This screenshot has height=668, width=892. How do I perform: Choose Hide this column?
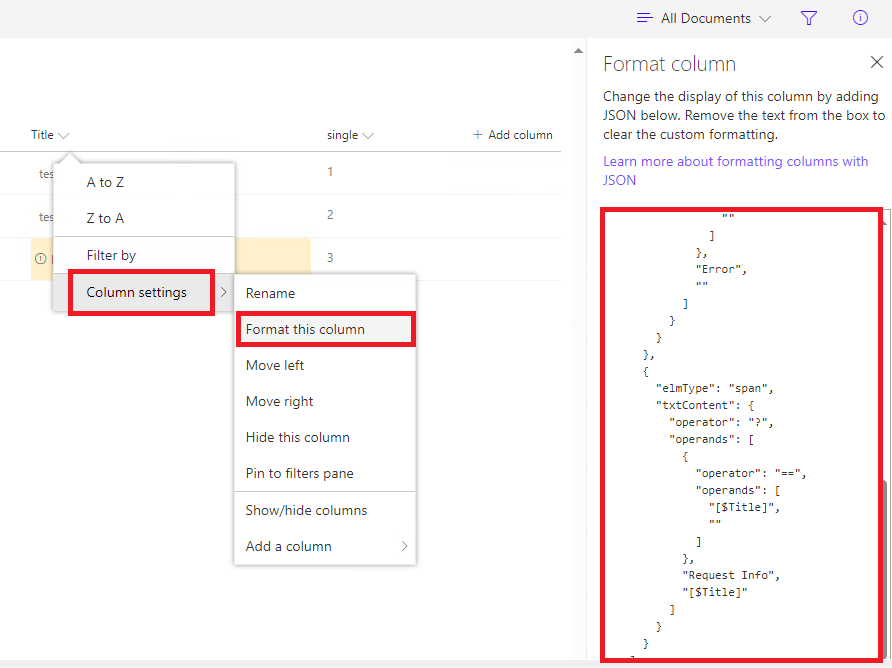[325, 437]
